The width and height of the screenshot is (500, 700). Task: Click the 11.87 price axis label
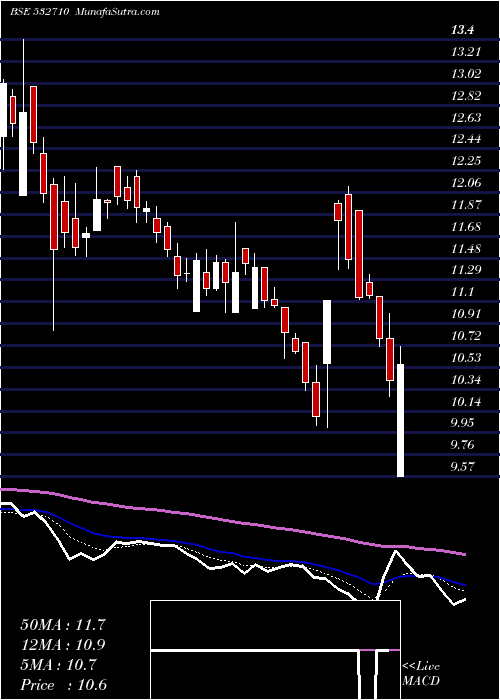tap(466, 205)
